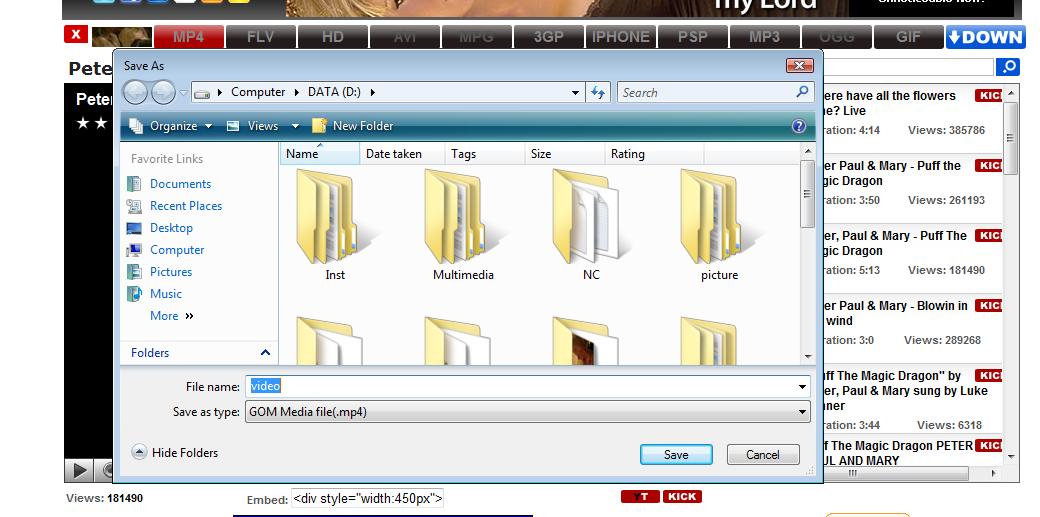This screenshot has height=517, width=1040.
Task: Click the Embed code text field
Action: [x=367, y=498]
